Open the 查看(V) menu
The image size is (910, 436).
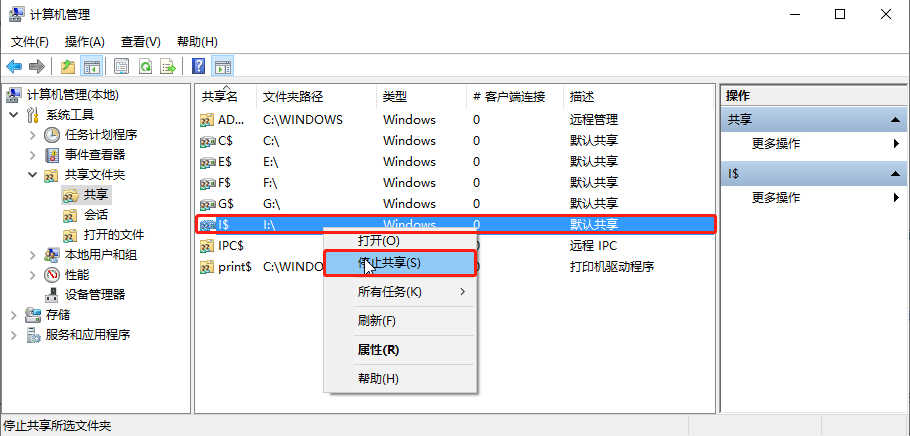[x=140, y=42]
